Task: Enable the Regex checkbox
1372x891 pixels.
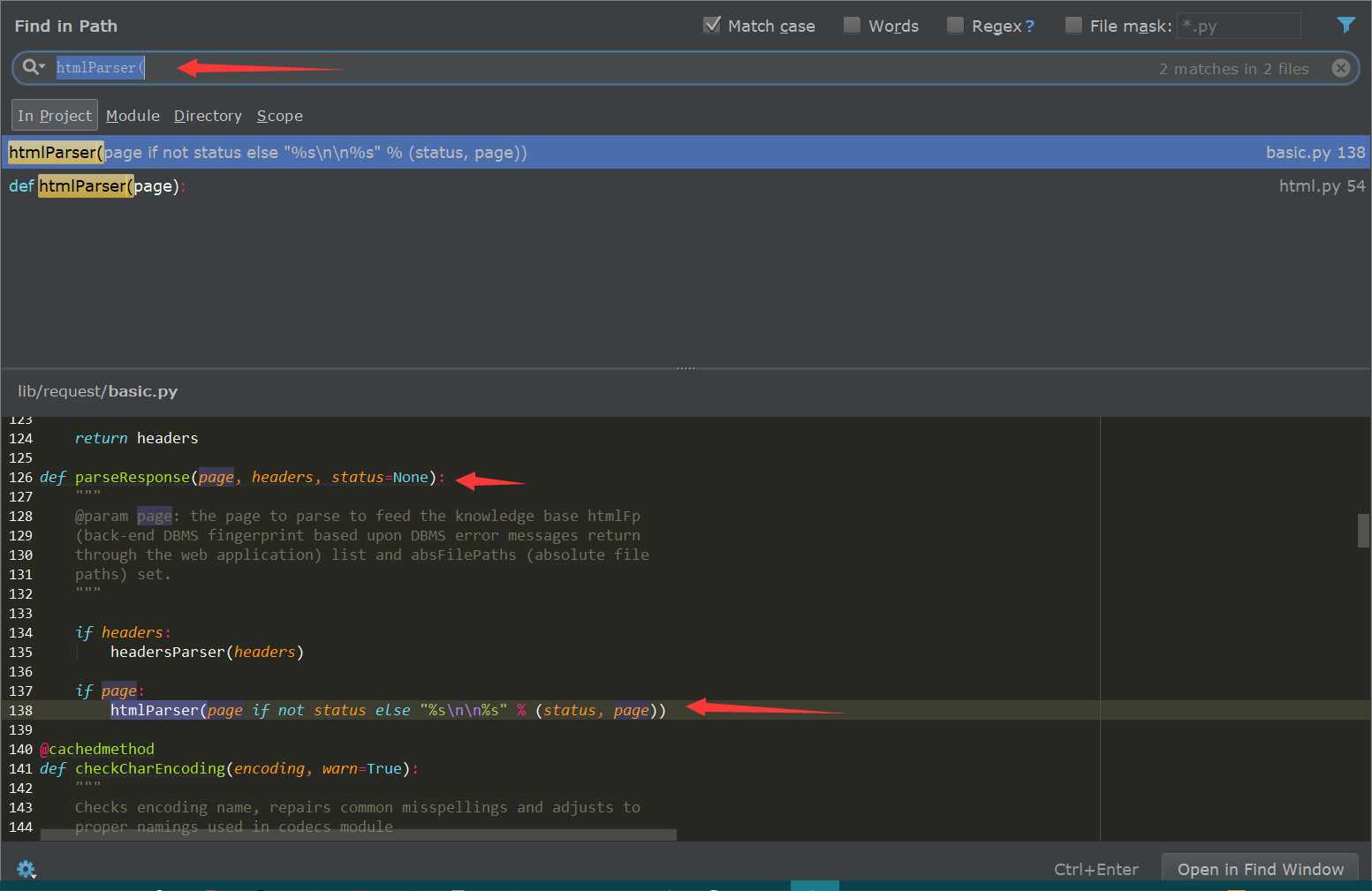Action: 955,25
